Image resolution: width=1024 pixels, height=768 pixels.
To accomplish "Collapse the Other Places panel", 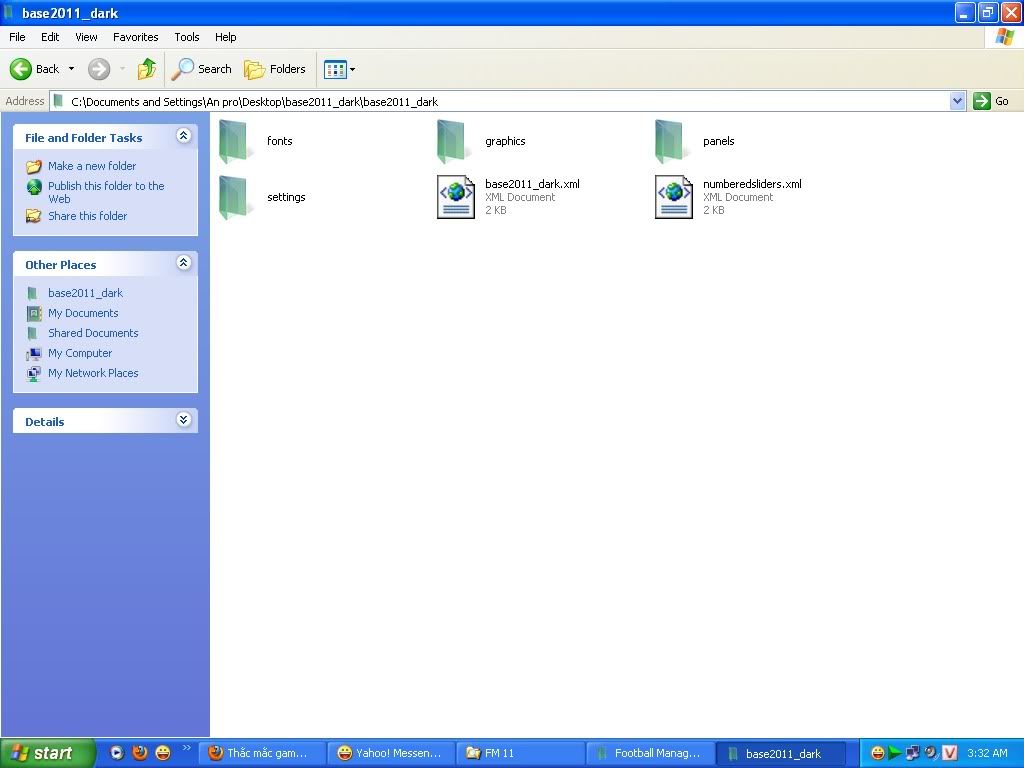I will 184,263.
